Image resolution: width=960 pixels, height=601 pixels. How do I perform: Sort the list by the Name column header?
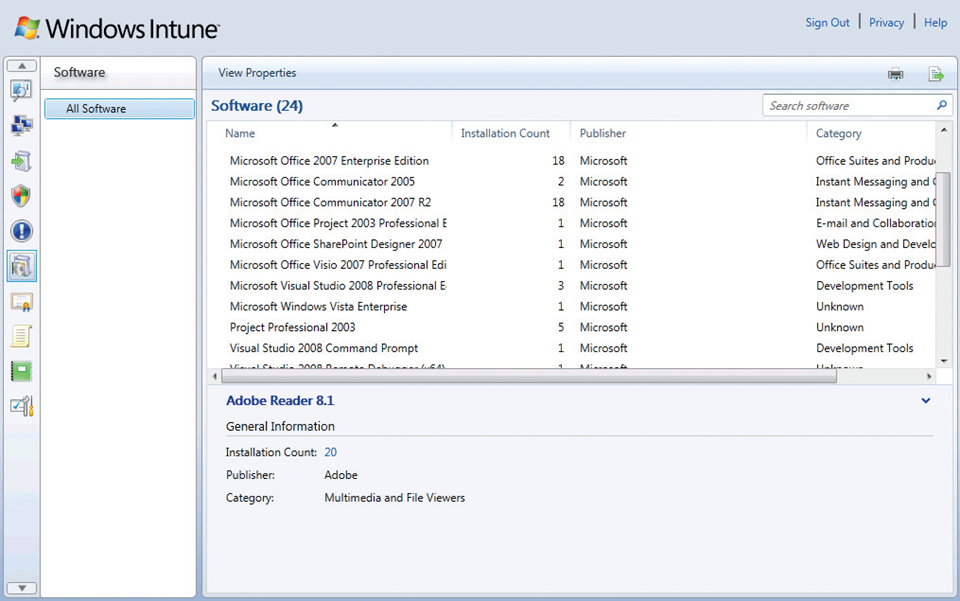click(240, 133)
